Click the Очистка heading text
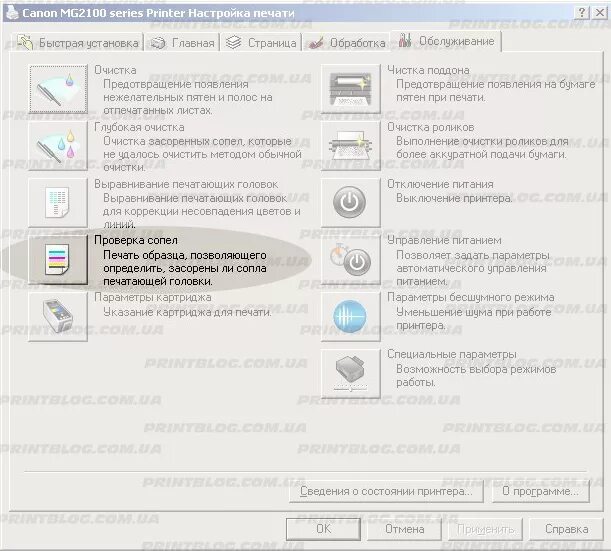The height and width of the screenshot is (551, 611). click(x=115, y=70)
